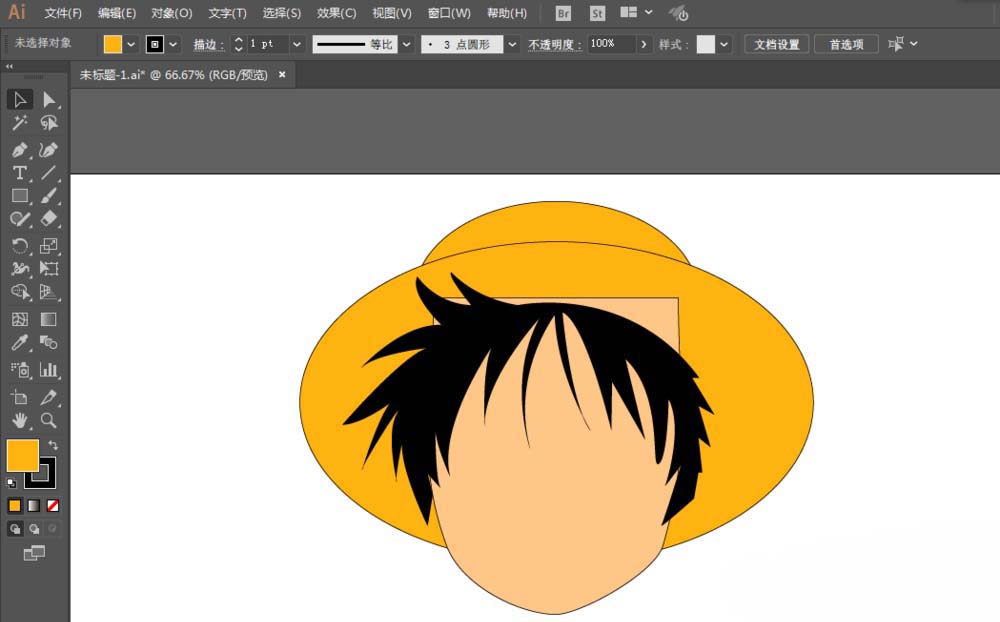
Task: Expand the control bar fill color dropdown
Action: [x=131, y=44]
